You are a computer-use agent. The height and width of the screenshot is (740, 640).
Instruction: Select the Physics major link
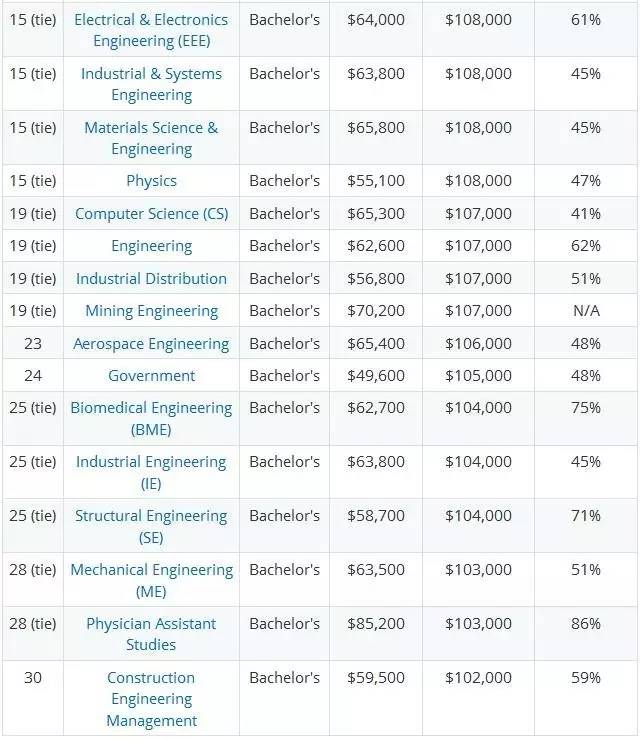(x=151, y=181)
